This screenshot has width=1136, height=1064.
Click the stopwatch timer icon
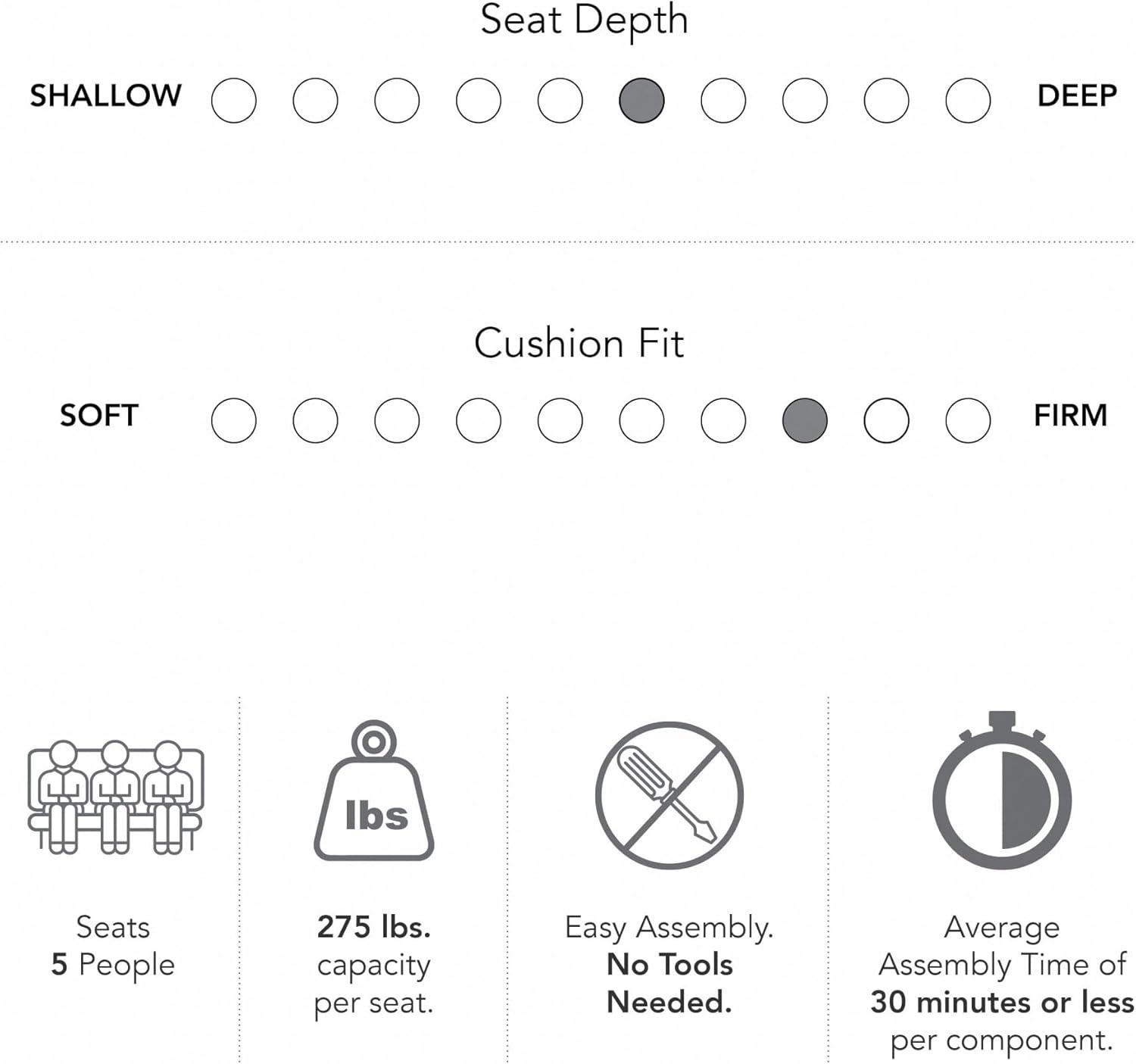1001,792
